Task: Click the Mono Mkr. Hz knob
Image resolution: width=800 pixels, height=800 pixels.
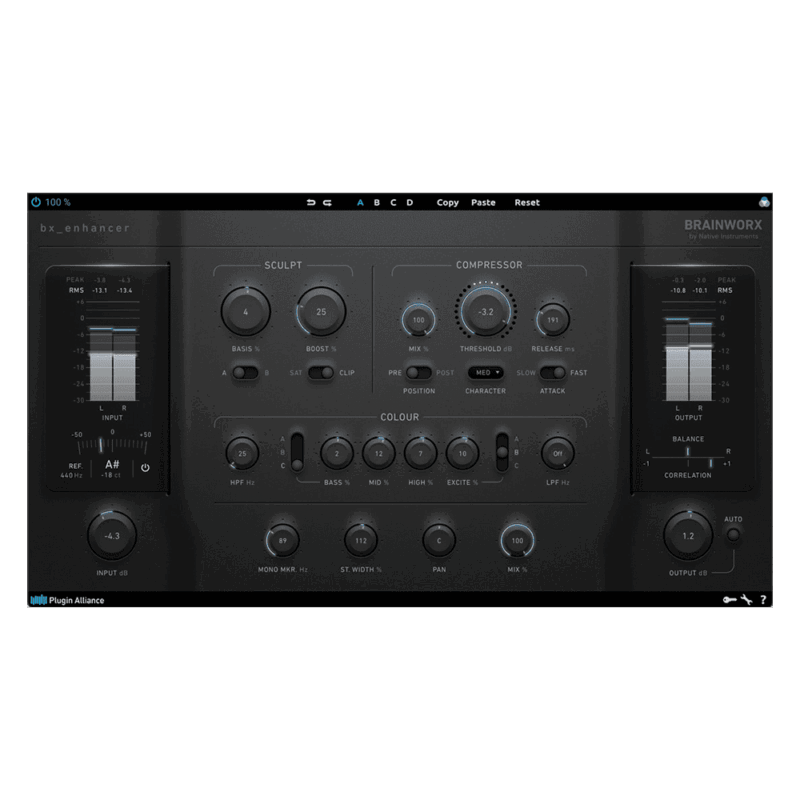Action: [x=282, y=540]
